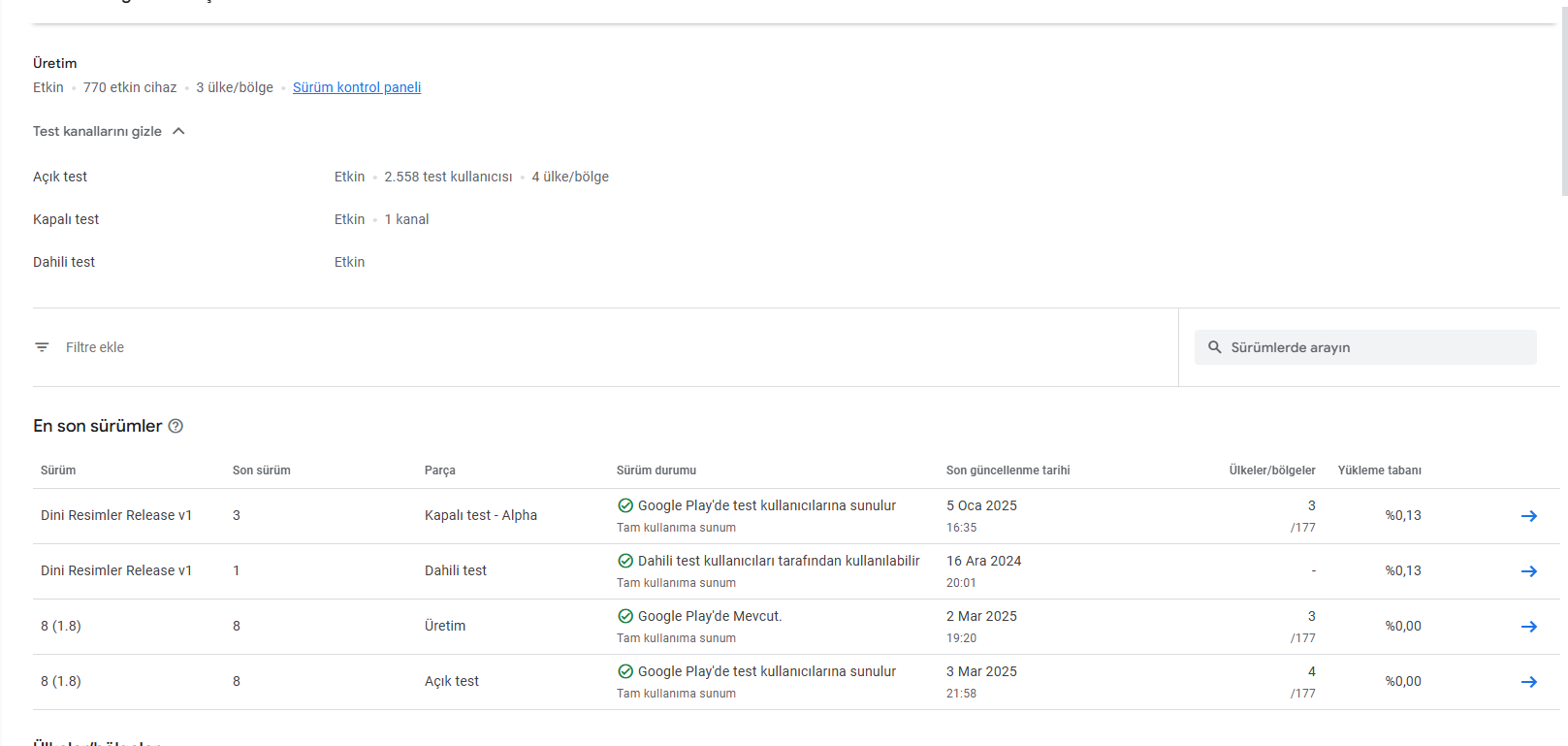Viewport: 1568px width, 746px height.
Task: Click the Sürüm column header
Action: tap(58, 470)
